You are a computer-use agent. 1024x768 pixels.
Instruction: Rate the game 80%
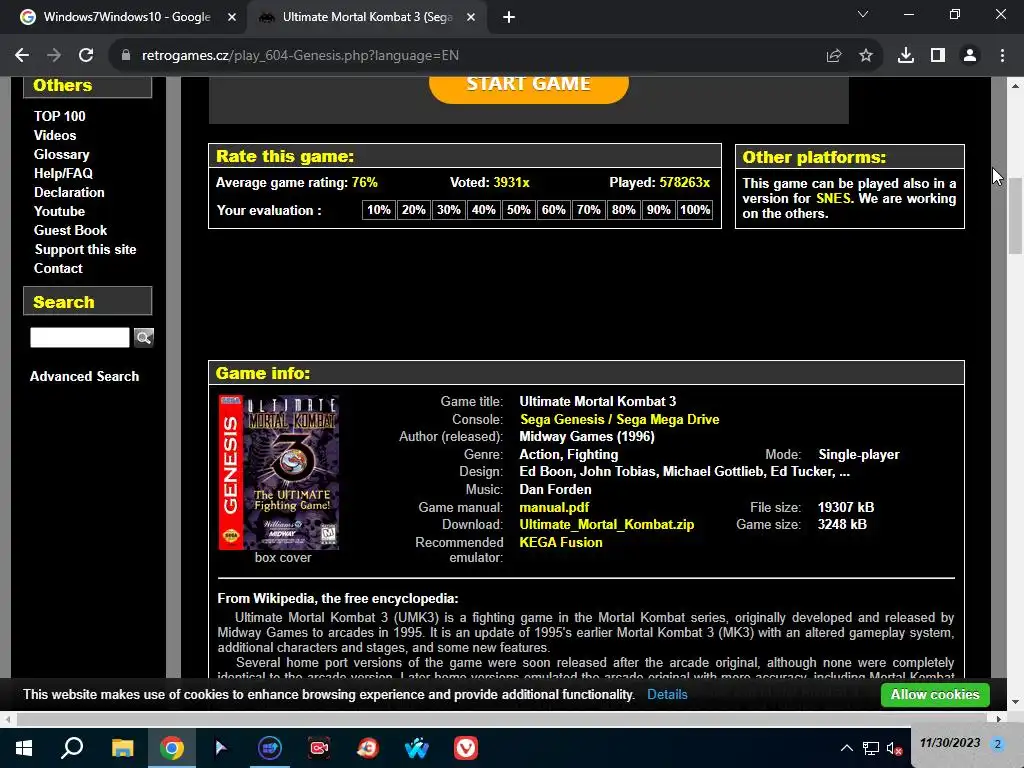623,210
